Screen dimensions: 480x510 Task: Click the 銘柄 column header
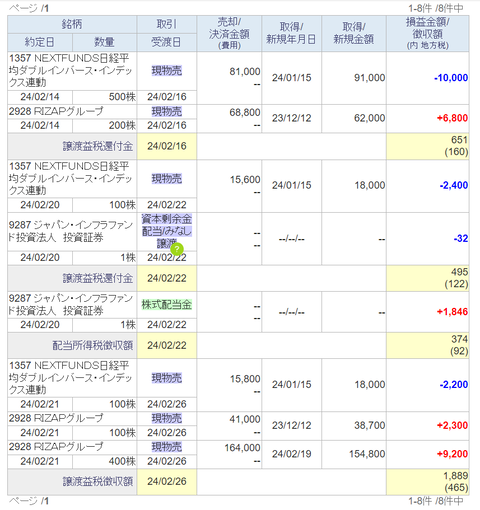point(72,24)
